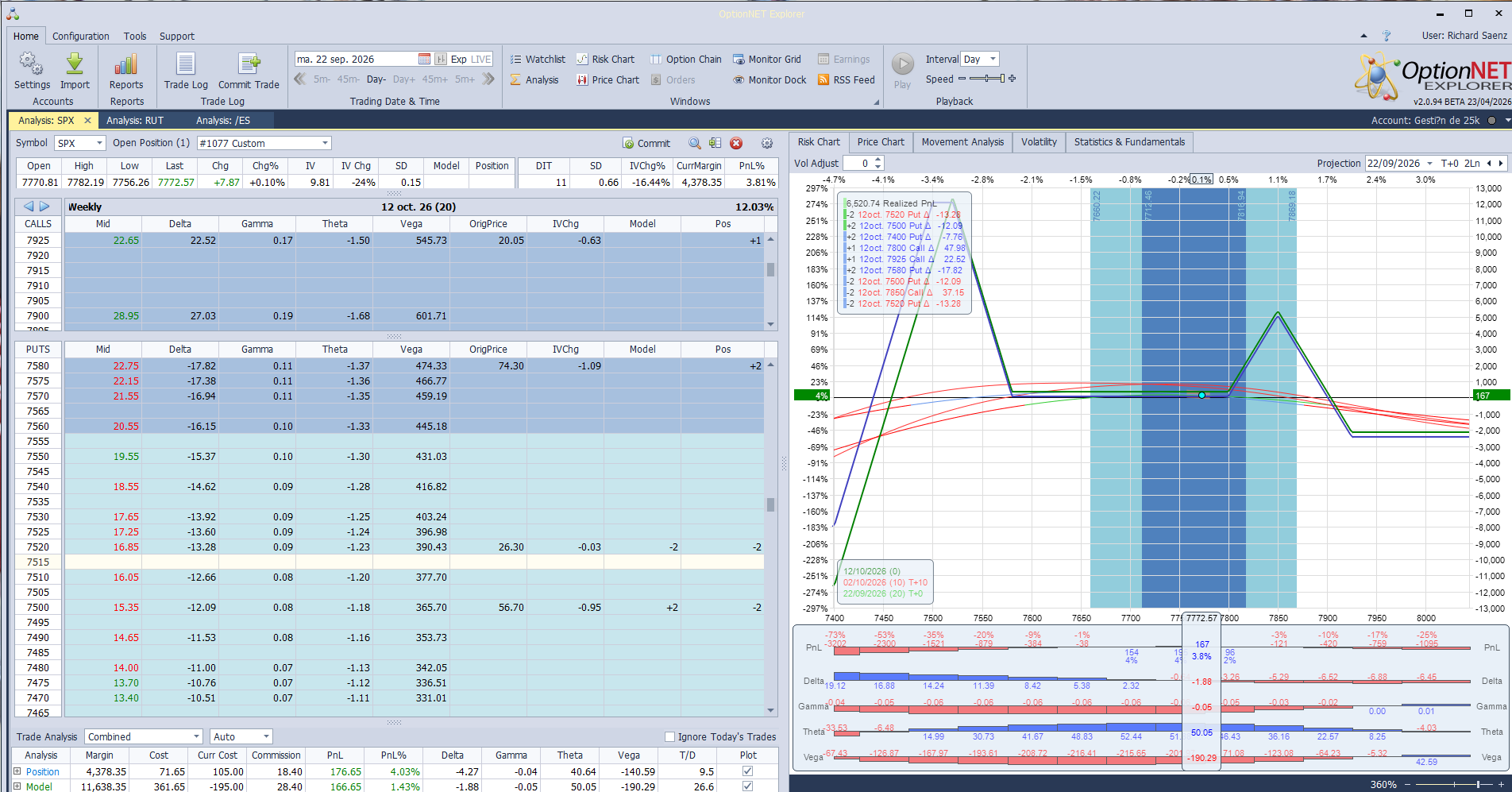Toggle Ignore Today's Trades checkbox
This screenshot has width=1512, height=792.
pos(669,736)
